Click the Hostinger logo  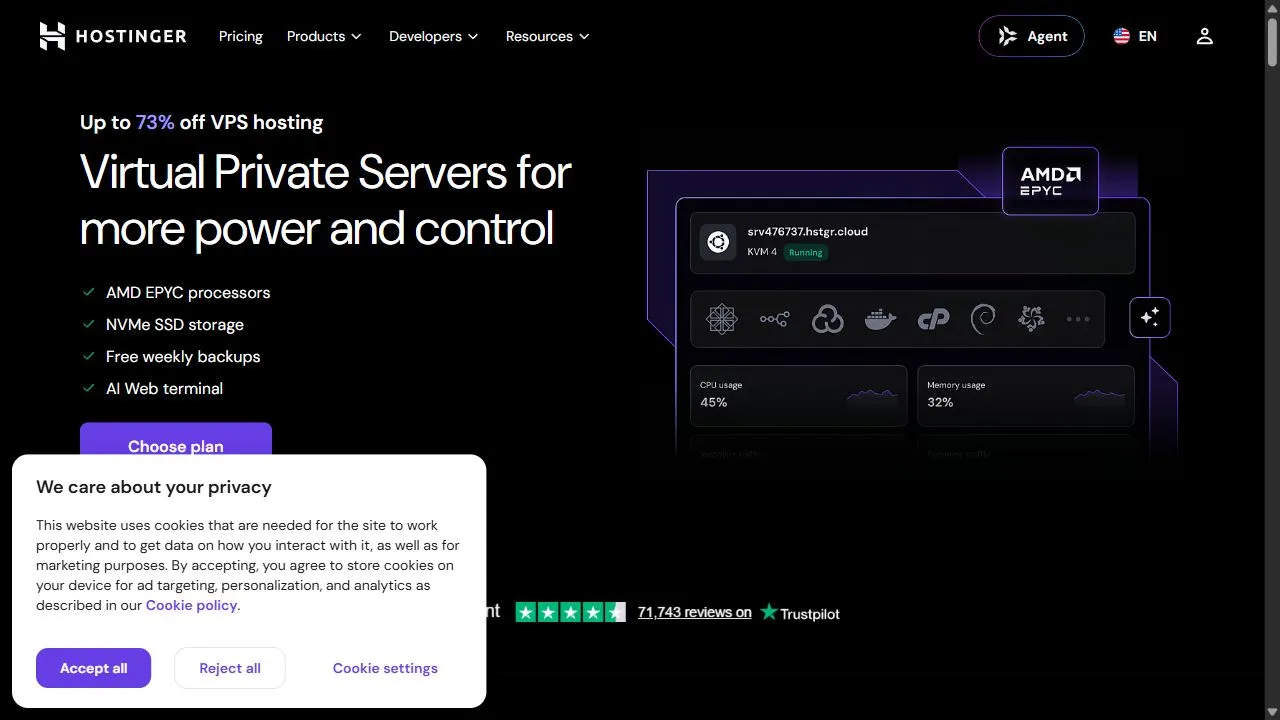(112, 36)
